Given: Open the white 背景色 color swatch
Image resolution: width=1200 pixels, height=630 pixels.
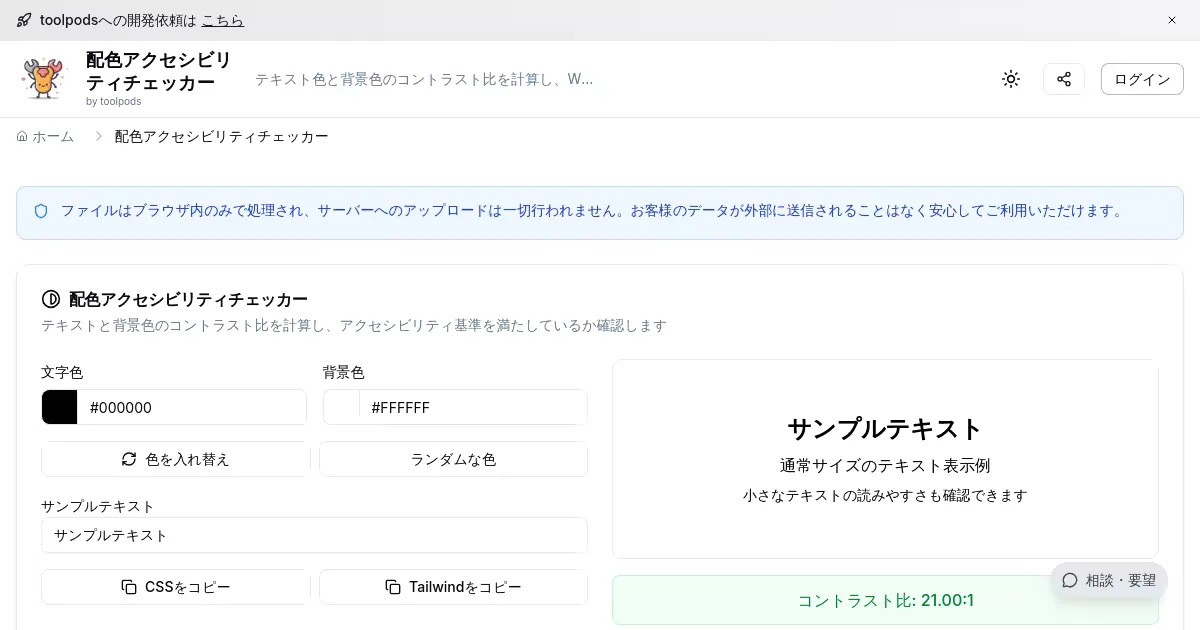Looking at the screenshot, I should point(342,407).
